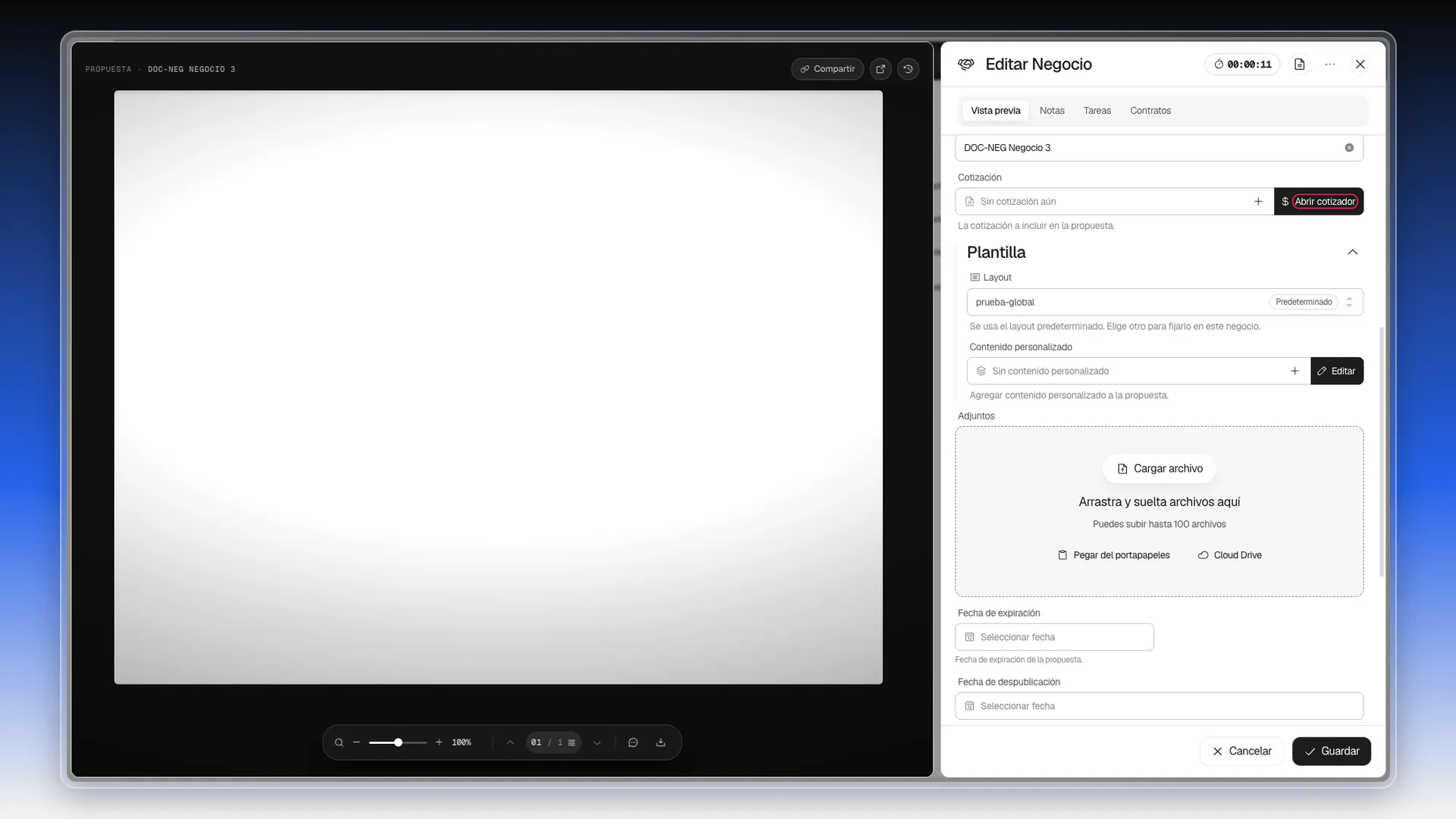Collapse the Plantilla section
This screenshot has width=1456, height=819.
point(1352,253)
